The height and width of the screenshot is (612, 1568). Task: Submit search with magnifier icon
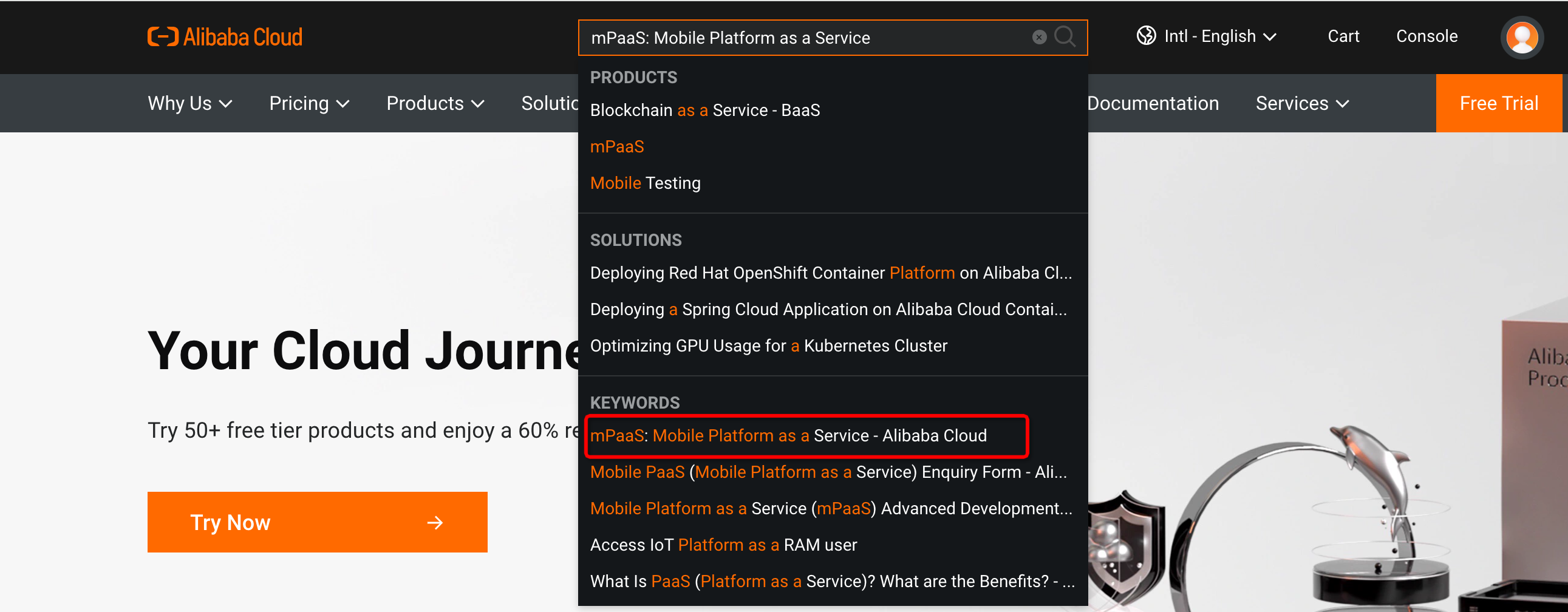tap(1065, 36)
